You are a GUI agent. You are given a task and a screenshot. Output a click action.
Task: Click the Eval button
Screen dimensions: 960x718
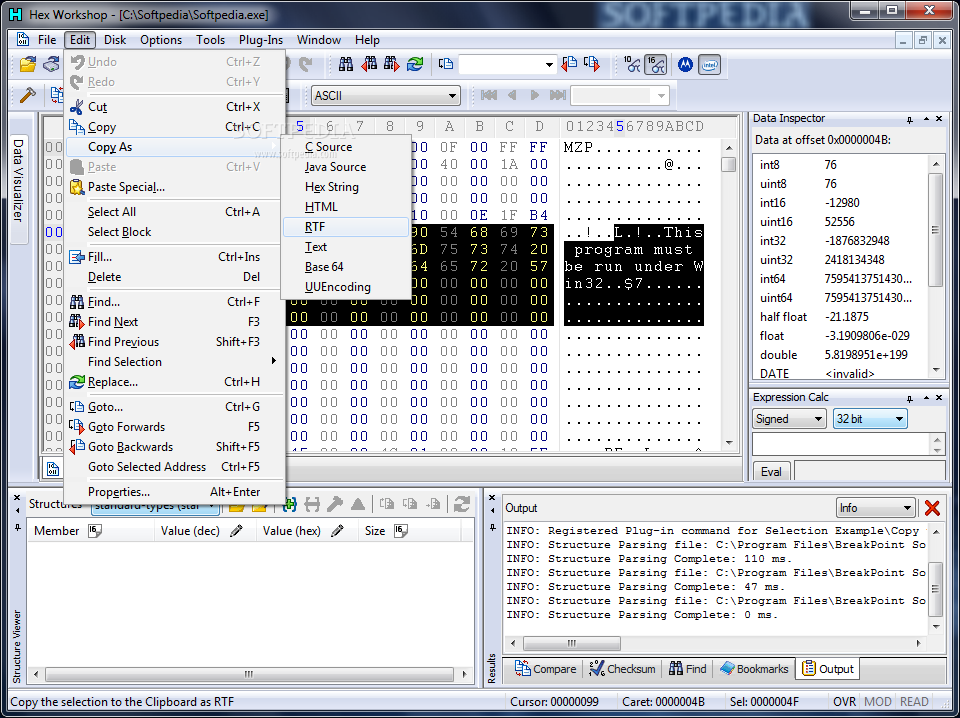click(x=771, y=471)
